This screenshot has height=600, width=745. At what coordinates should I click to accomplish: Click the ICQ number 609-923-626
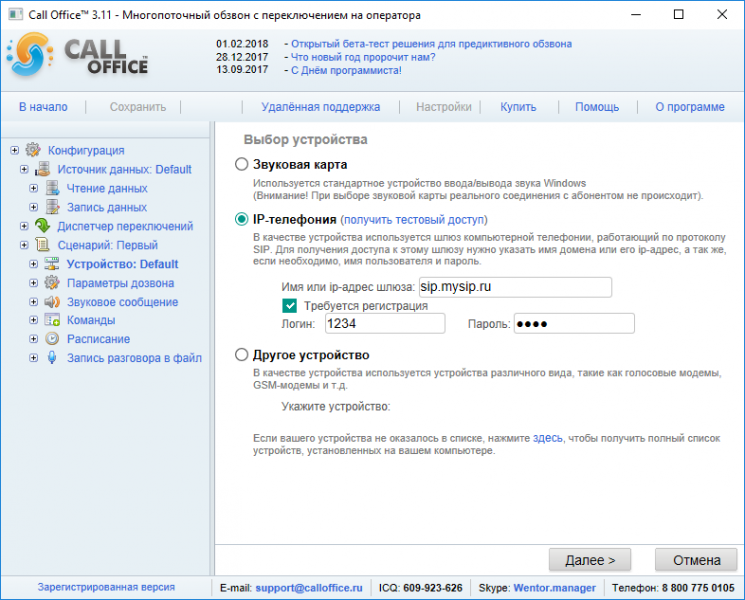[x=432, y=588]
